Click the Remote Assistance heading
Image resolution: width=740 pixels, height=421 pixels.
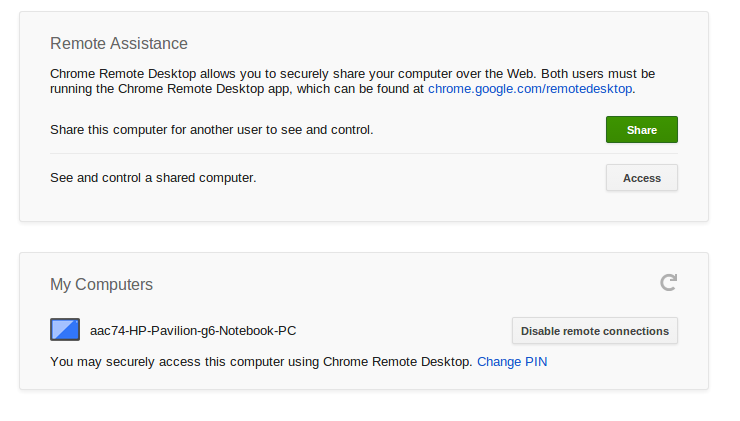point(119,43)
